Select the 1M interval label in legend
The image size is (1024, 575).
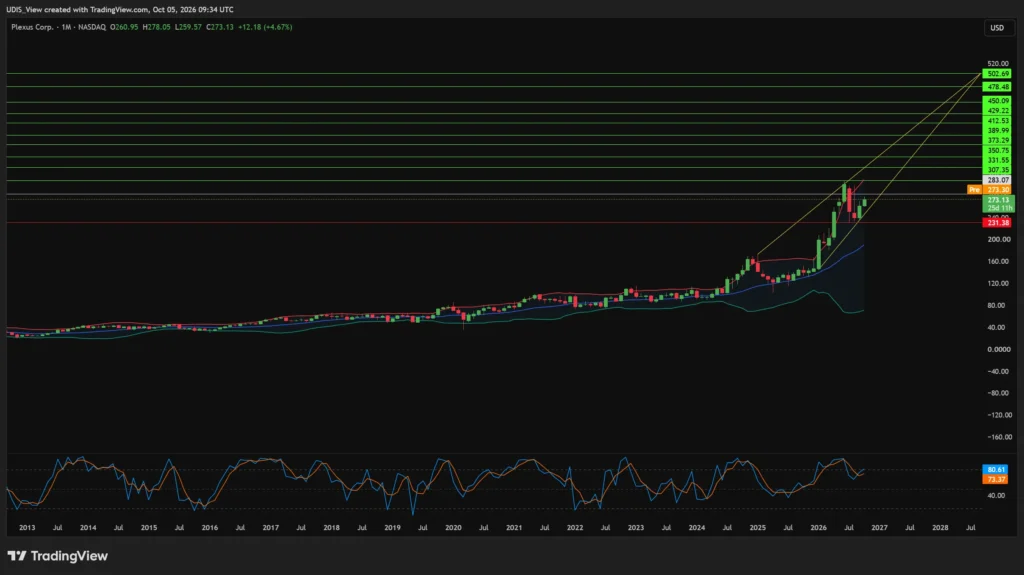(66, 27)
